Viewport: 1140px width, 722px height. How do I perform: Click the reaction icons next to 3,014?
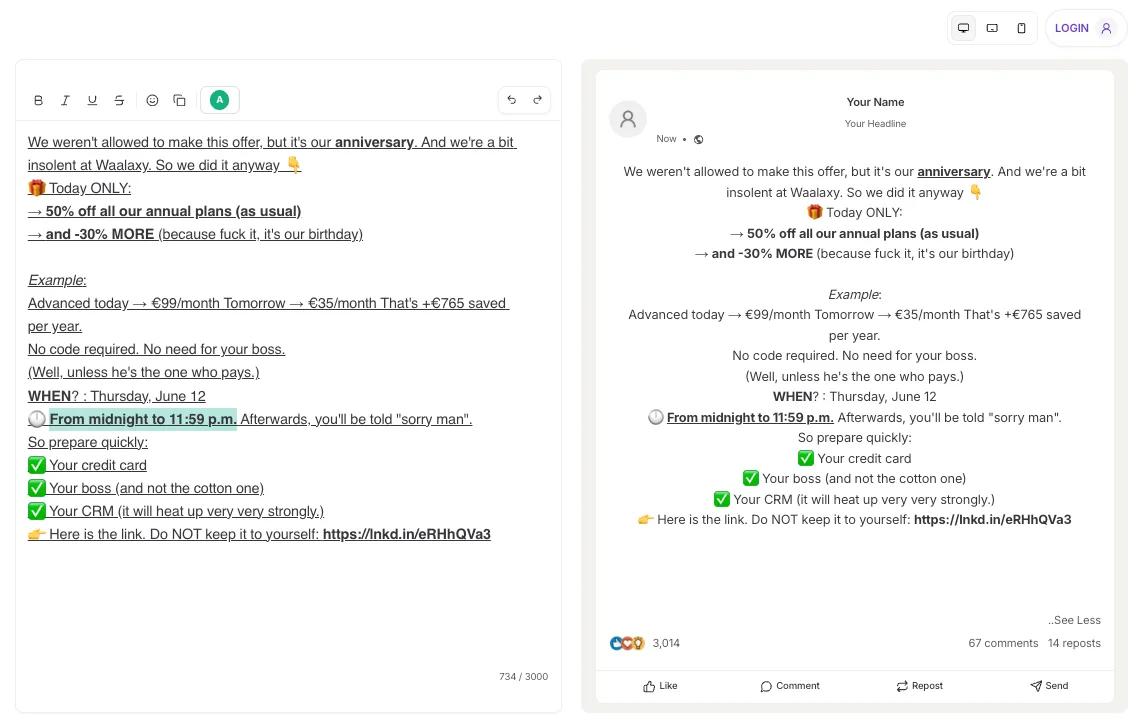coord(627,643)
